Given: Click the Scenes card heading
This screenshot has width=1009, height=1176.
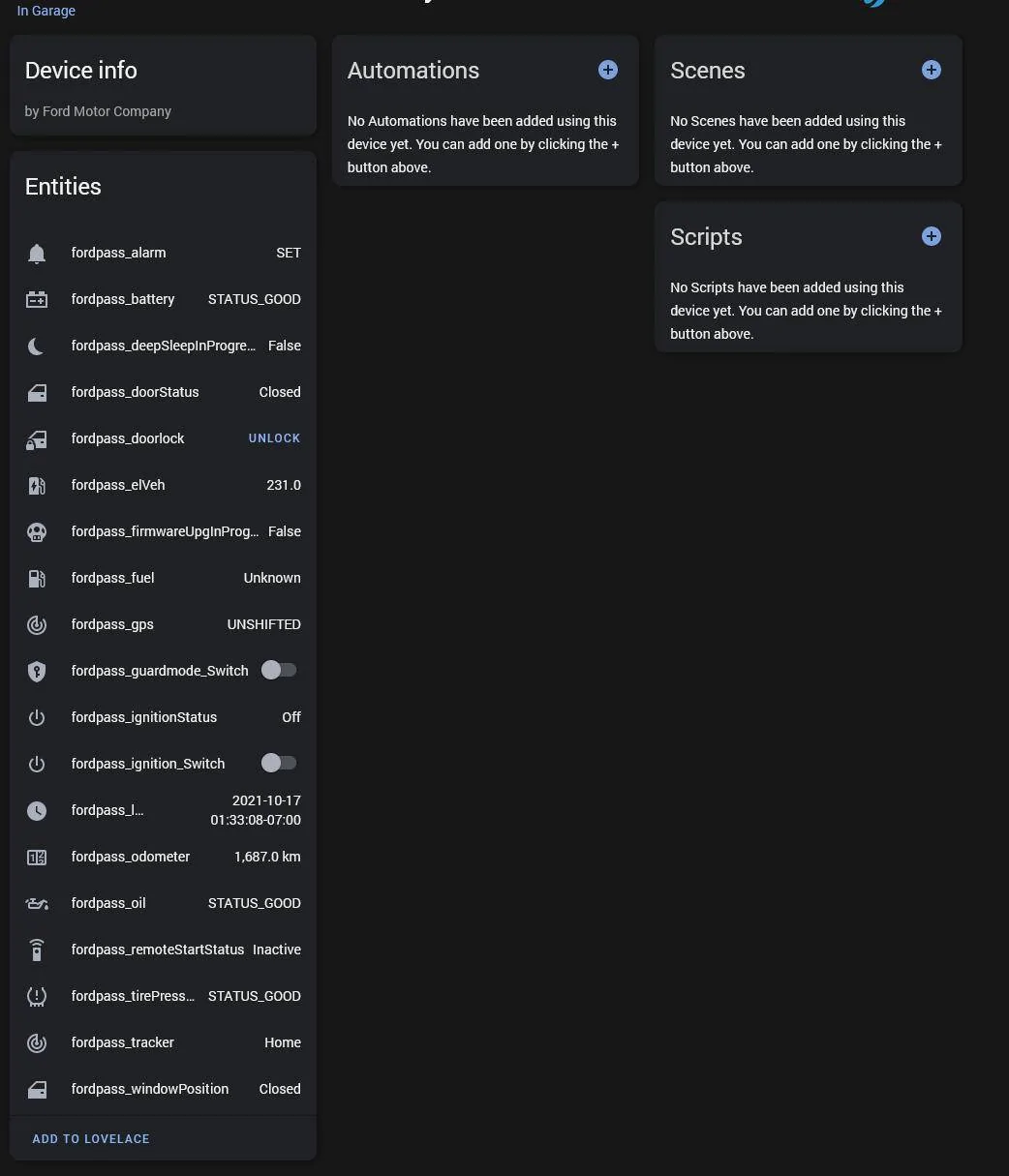Looking at the screenshot, I should [x=708, y=71].
